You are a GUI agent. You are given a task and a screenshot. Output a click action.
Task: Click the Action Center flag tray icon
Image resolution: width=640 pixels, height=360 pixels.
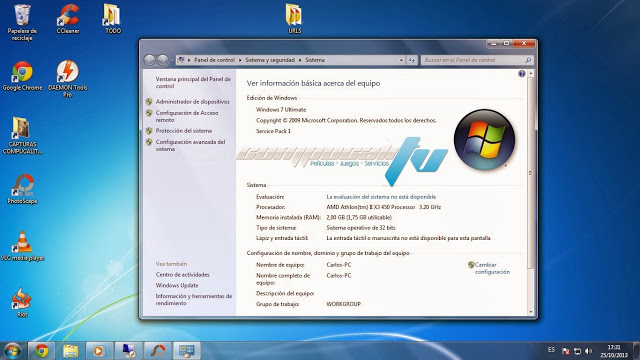(566, 351)
